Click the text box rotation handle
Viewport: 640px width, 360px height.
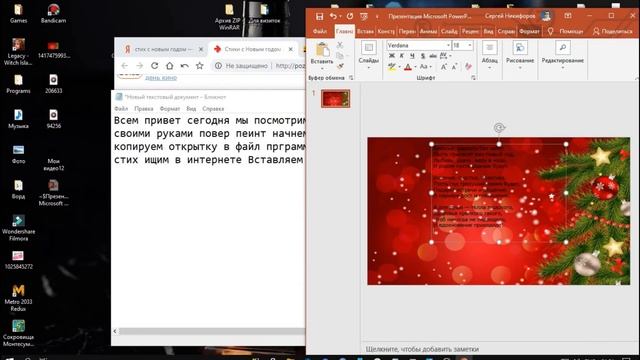(x=499, y=128)
